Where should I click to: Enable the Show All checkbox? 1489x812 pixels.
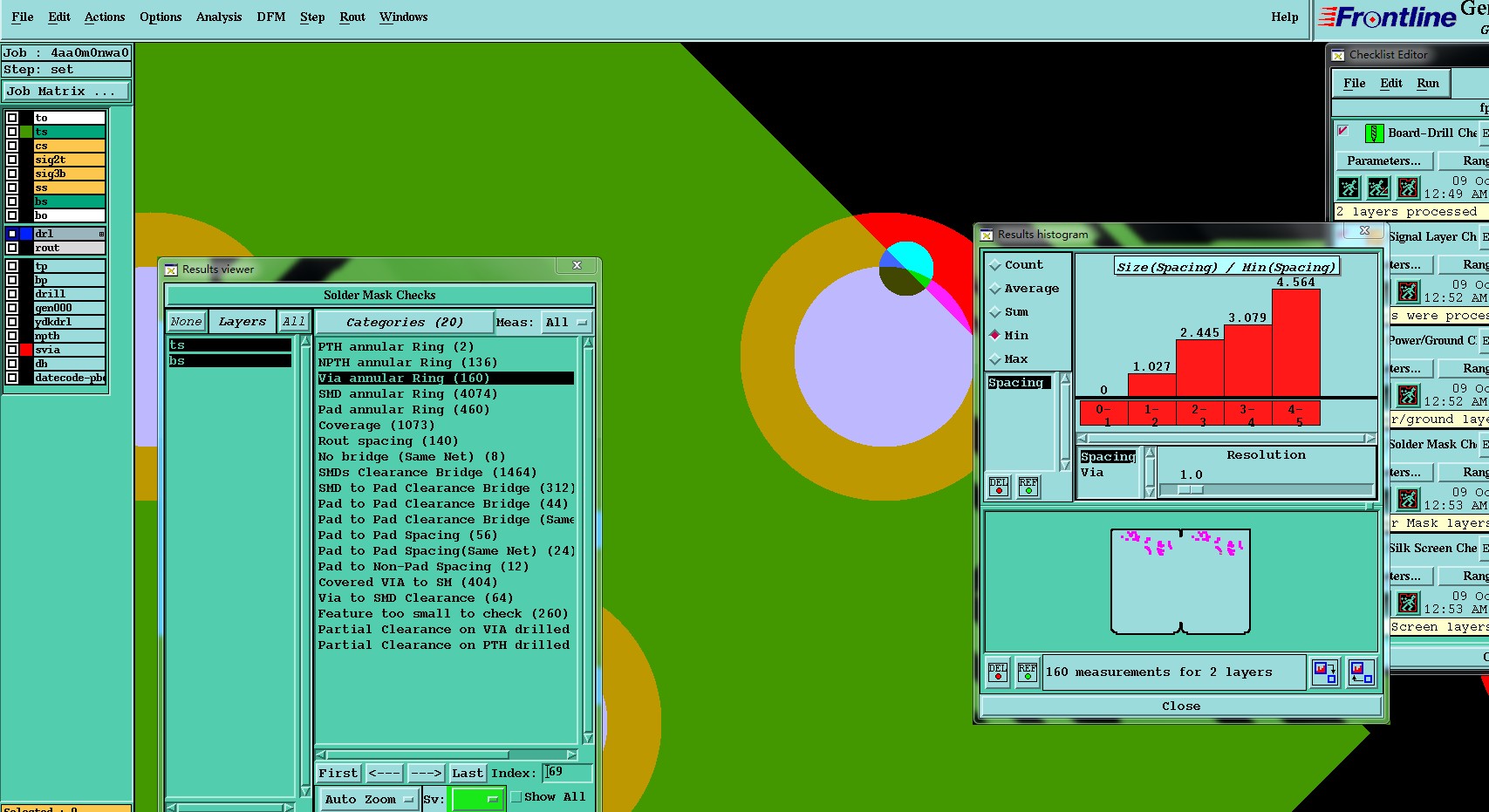pyautogui.click(x=516, y=797)
